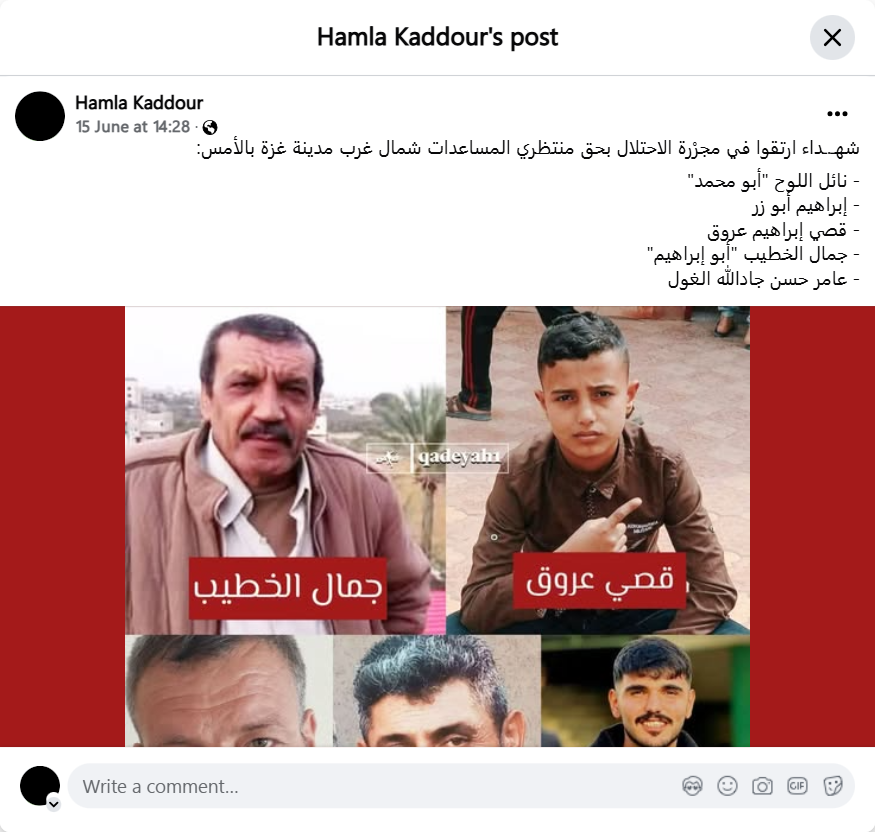Viewport: 875px width, 832px height.
Task: Click the Hamla Kaddour author name link
Action: pos(139,103)
